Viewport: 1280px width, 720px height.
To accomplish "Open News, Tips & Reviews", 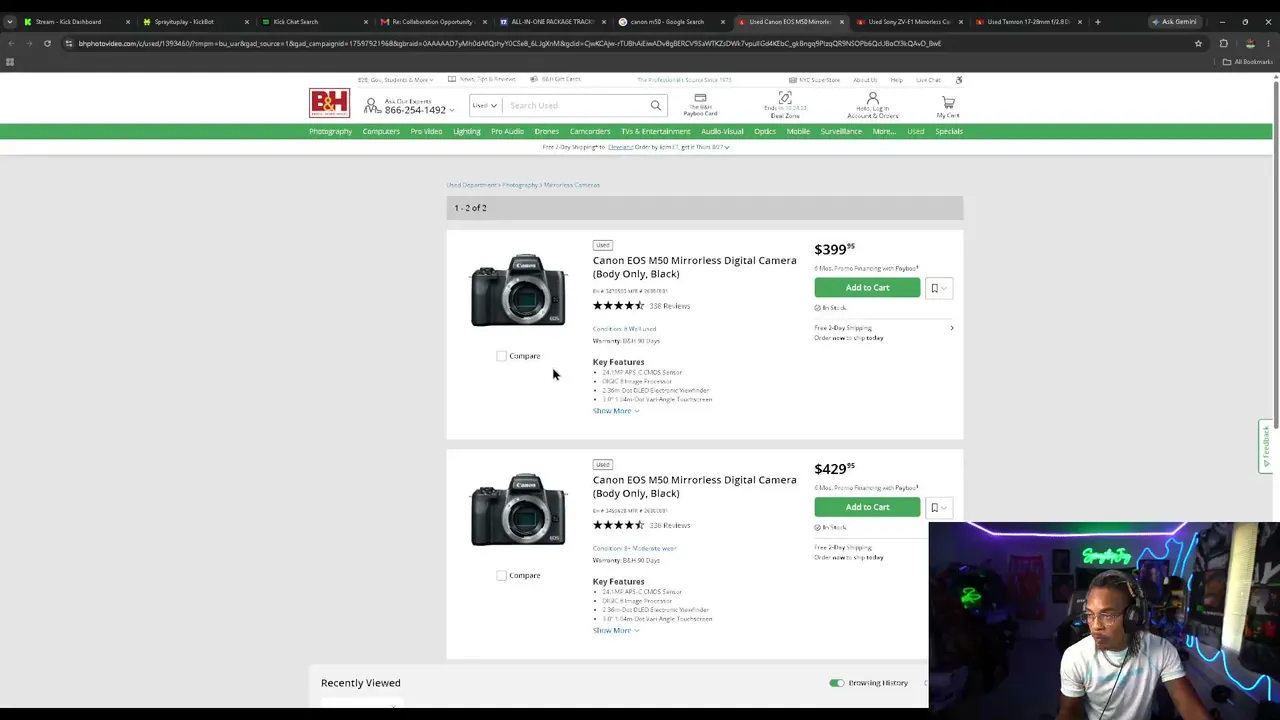I will coord(482,79).
